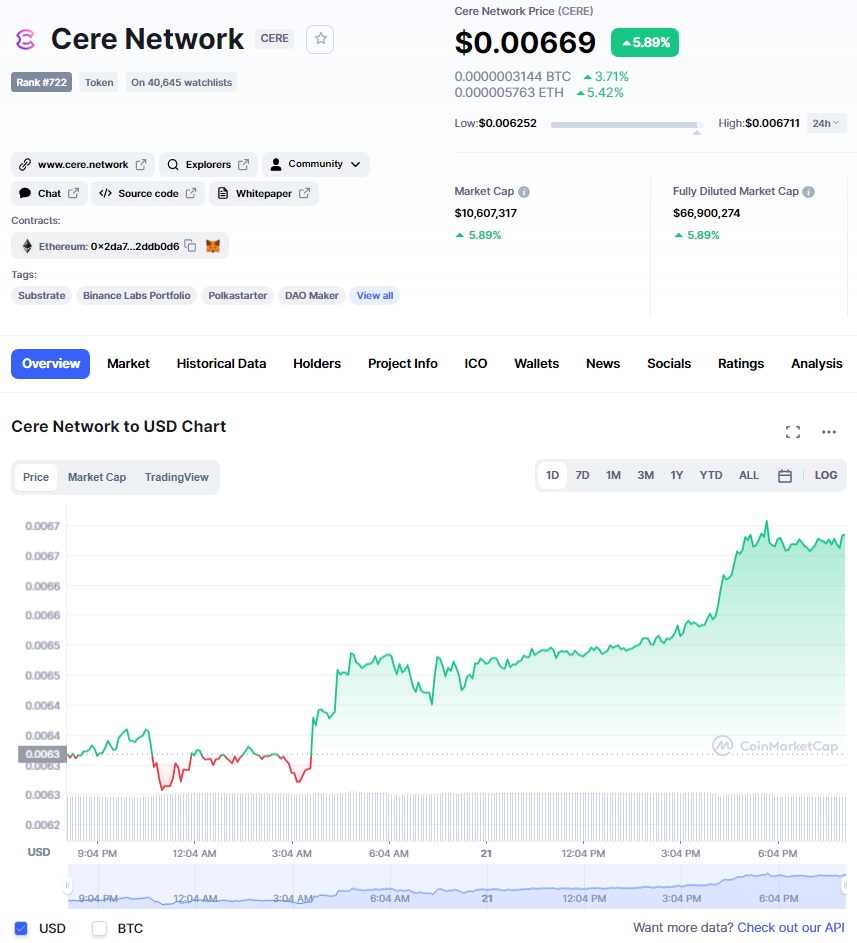This screenshot has height=943, width=857.
Task: Select the 7D time range
Action: pyautogui.click(x=582, y=475)
